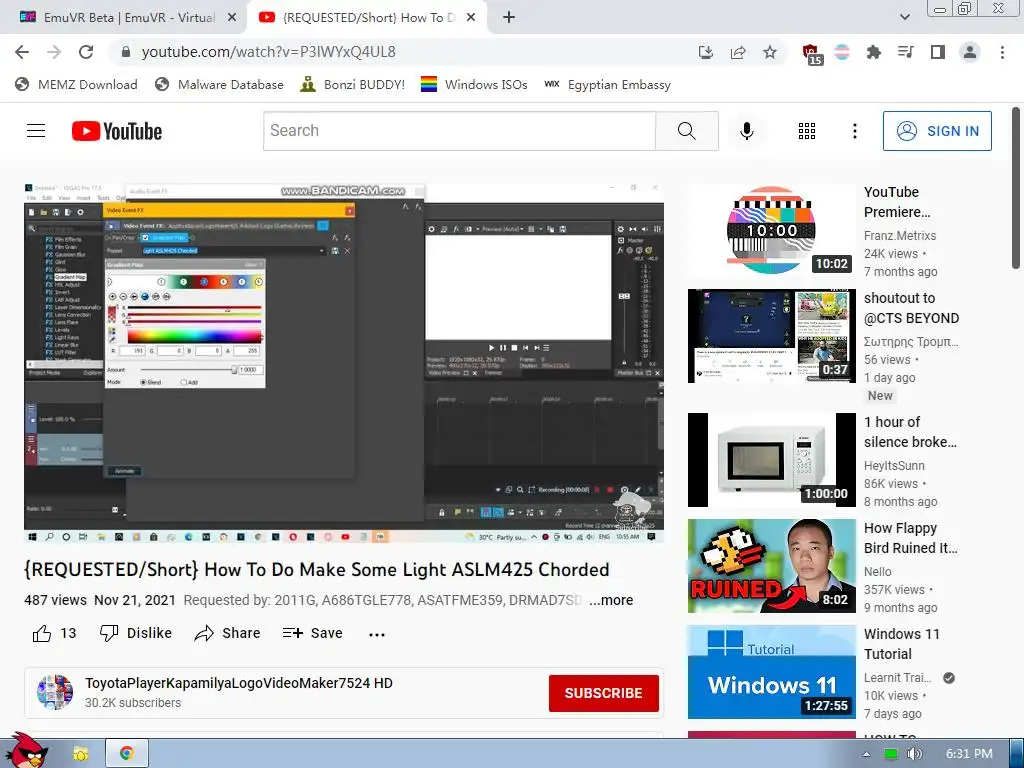Close the YouTube video tab
Image resolution: width=1024 pixels, height=768 pixels.
471,18
